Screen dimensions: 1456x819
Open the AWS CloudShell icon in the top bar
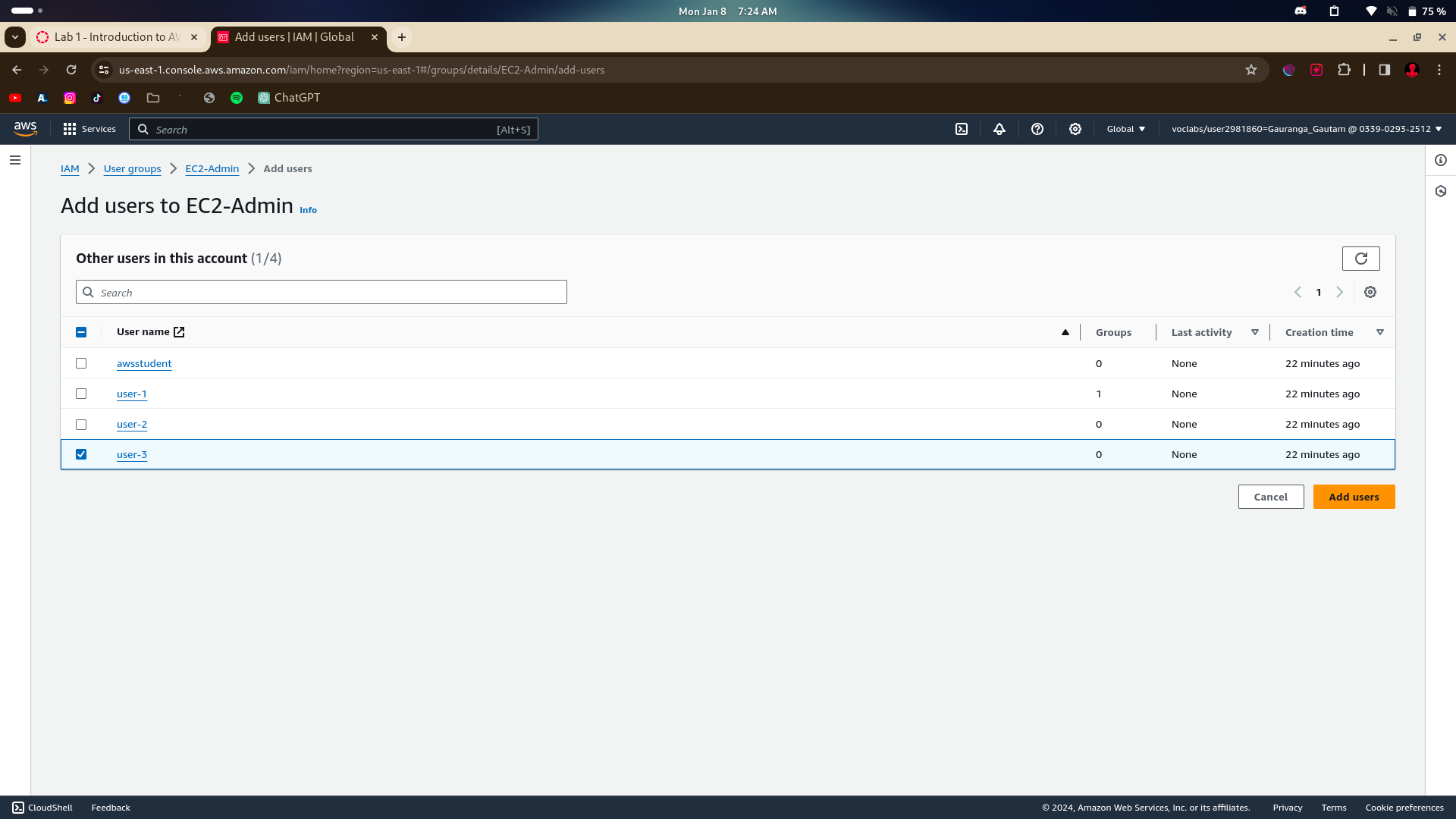962,129
